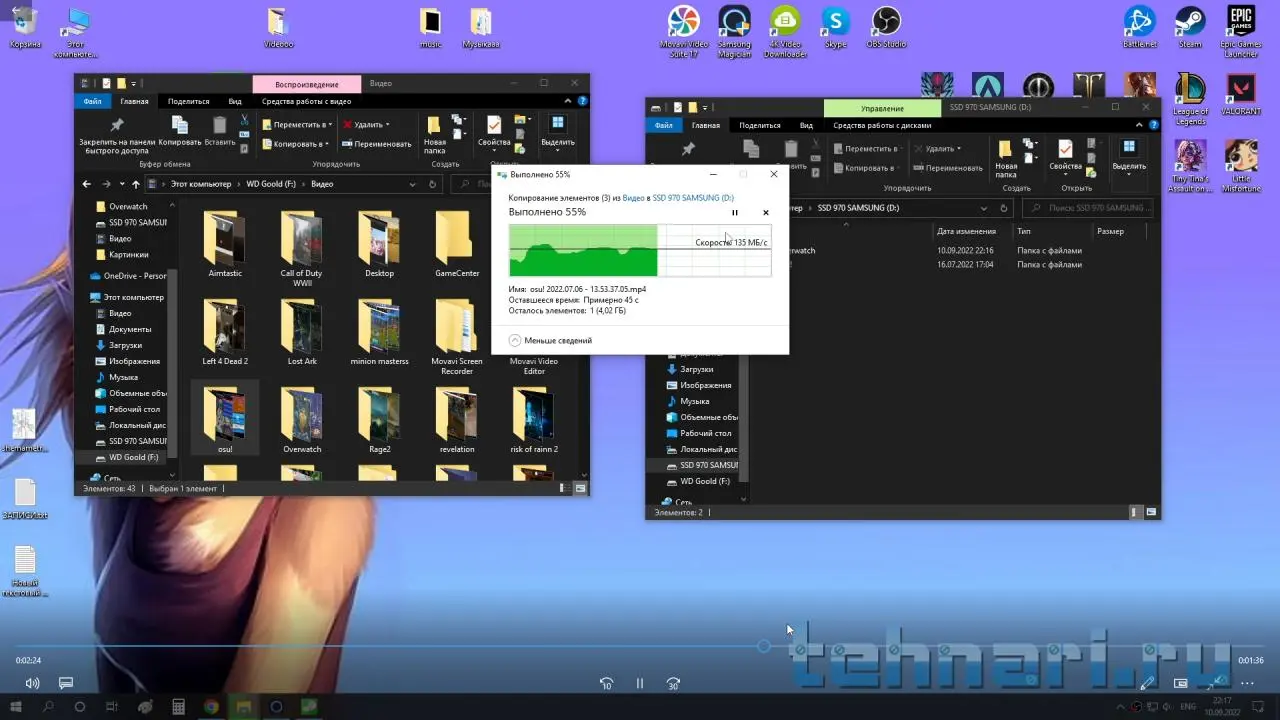Expand address history dropdown in Видео window
This screenshot has height=720, width=1280.
pos(412,184)
